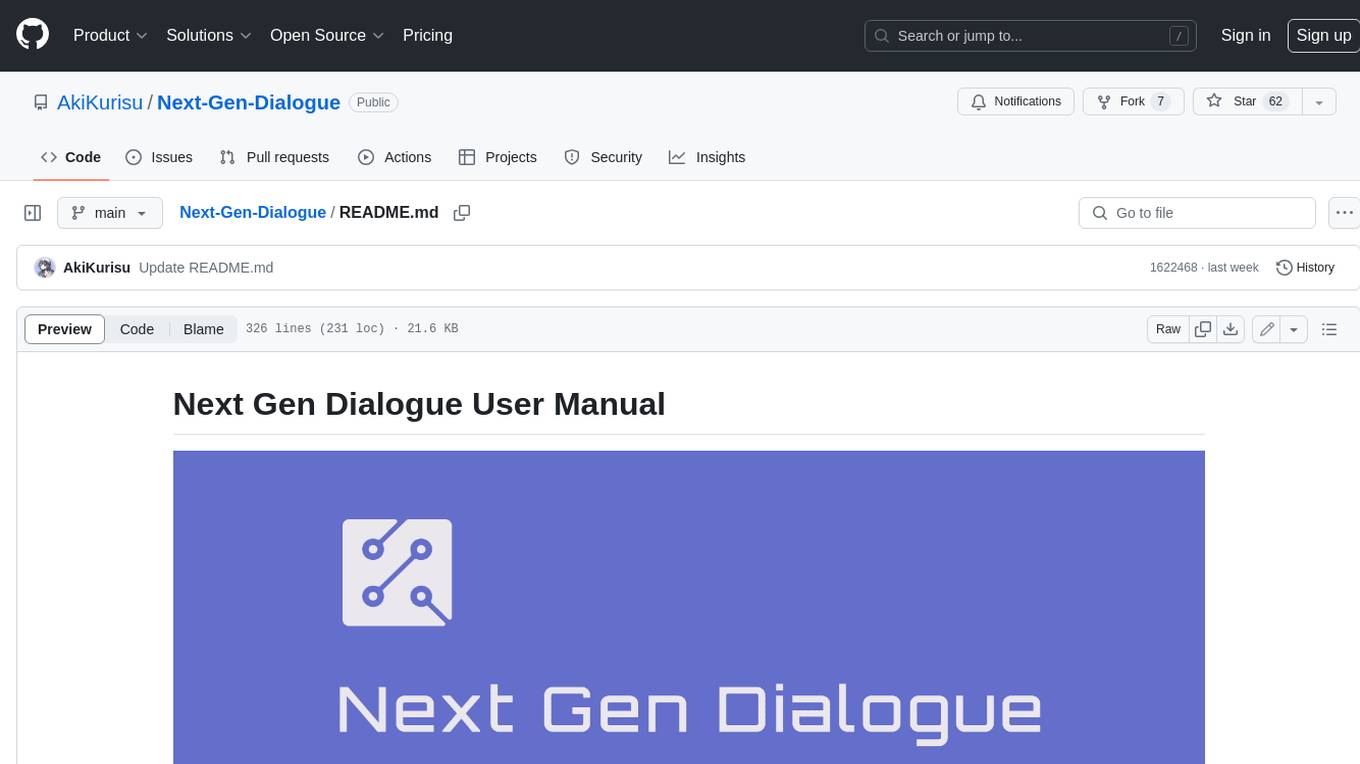Open commit 1622468 link
The height and width of the screenshot is (764, 1360).
tap(1173, 268)
